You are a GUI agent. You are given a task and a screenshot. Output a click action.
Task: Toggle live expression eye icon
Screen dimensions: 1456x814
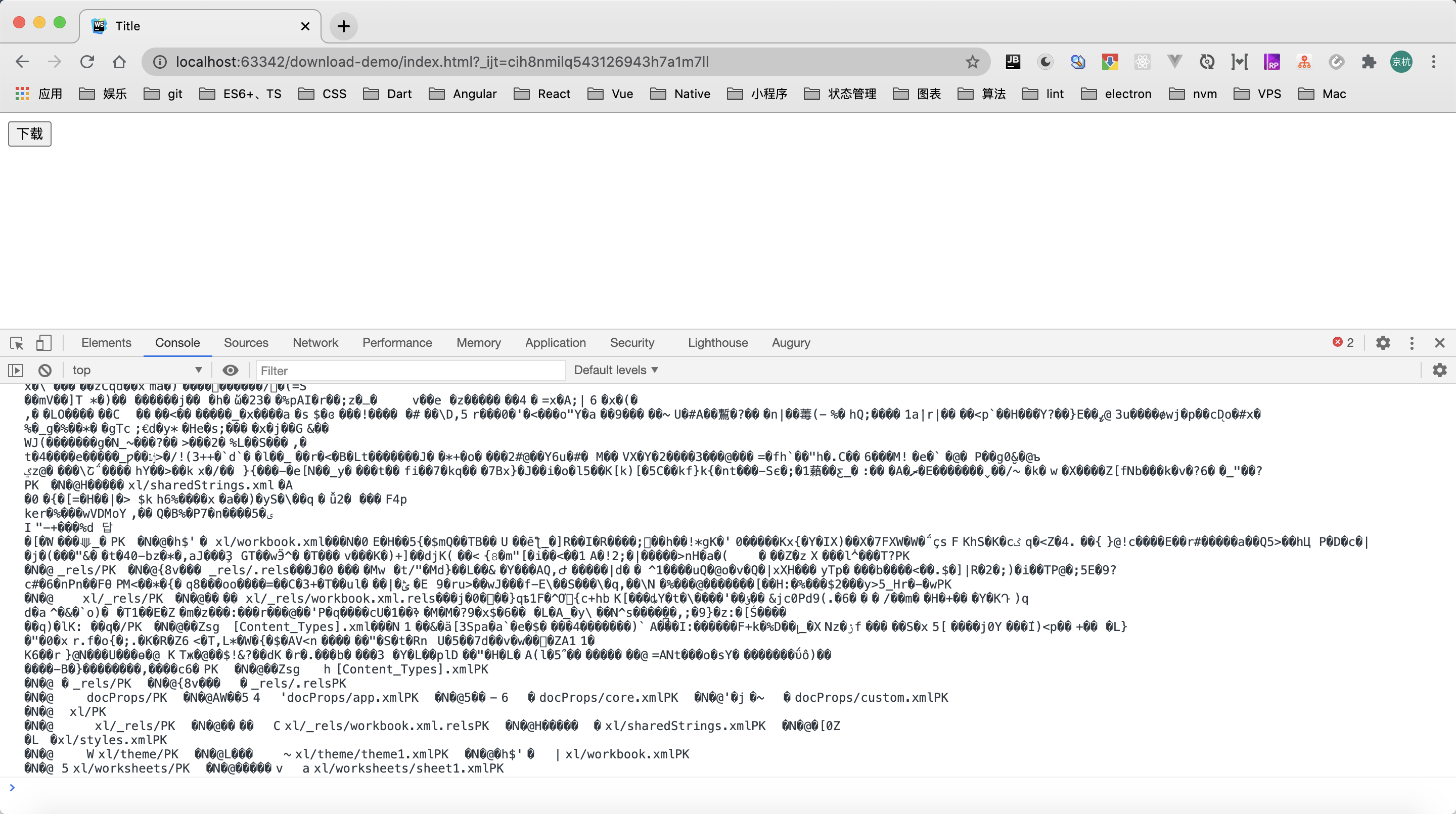click(x=230, y=370)
